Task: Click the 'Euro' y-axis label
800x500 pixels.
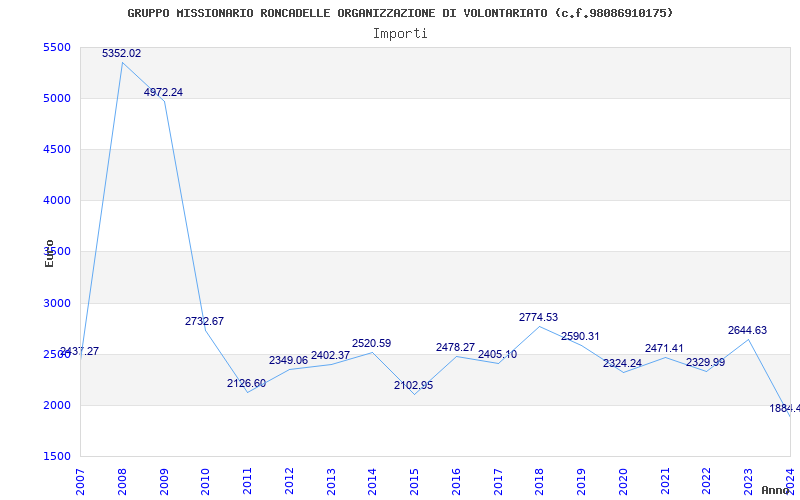Action: [x=49, y=253]
